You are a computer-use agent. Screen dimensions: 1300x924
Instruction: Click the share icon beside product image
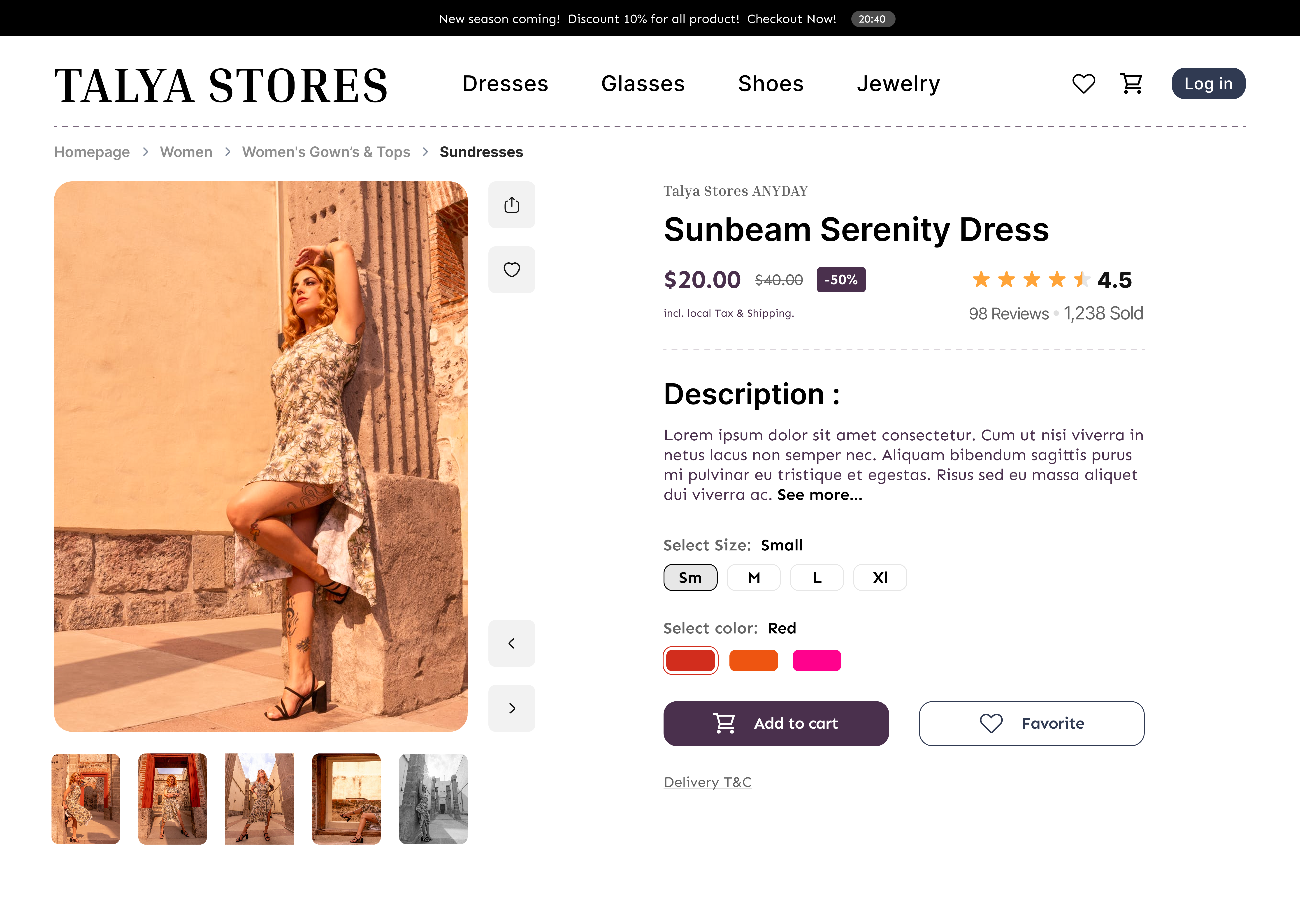(x=511, y=205)
